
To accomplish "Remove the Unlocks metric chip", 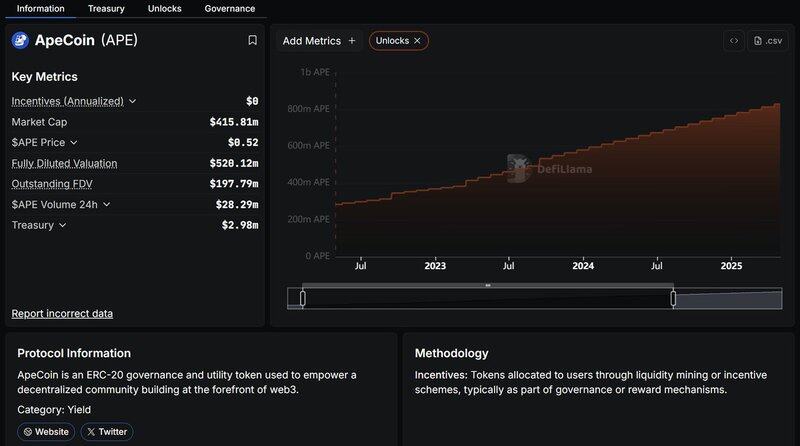I will (x=417, y=41).
